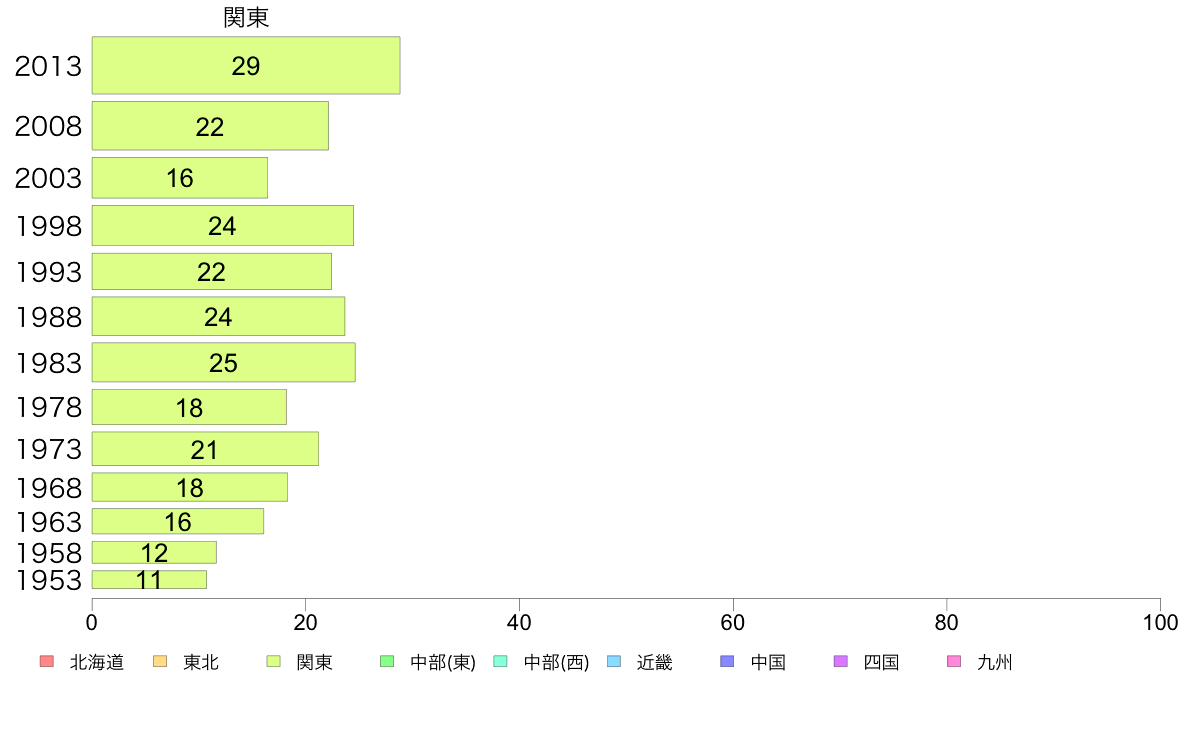Click the 中国 blue legend swatch
The height and width of the screenshot is (736, 1188).
click(x=727, y=662)
